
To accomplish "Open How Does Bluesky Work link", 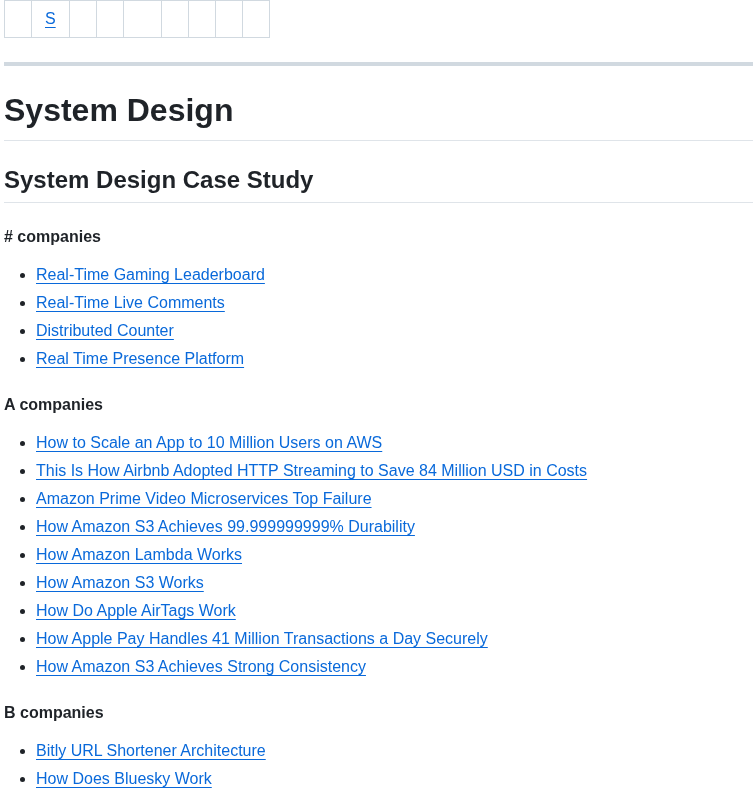I will point(124,778).
